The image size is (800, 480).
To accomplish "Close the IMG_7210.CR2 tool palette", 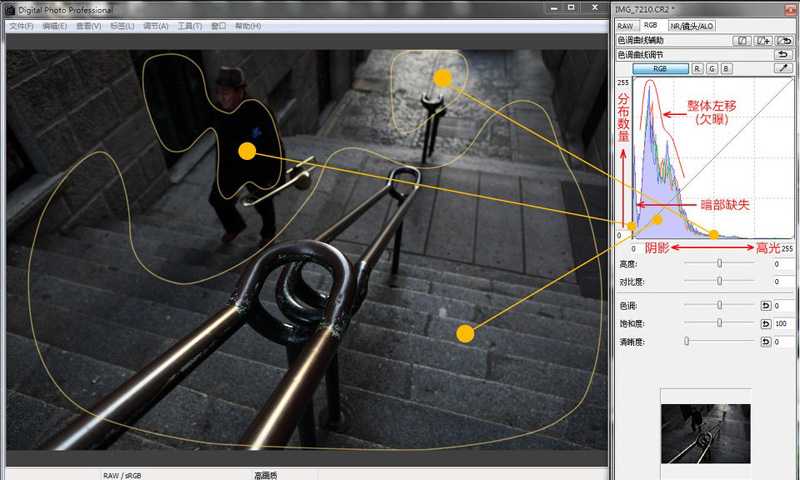I will coord(790,9).
